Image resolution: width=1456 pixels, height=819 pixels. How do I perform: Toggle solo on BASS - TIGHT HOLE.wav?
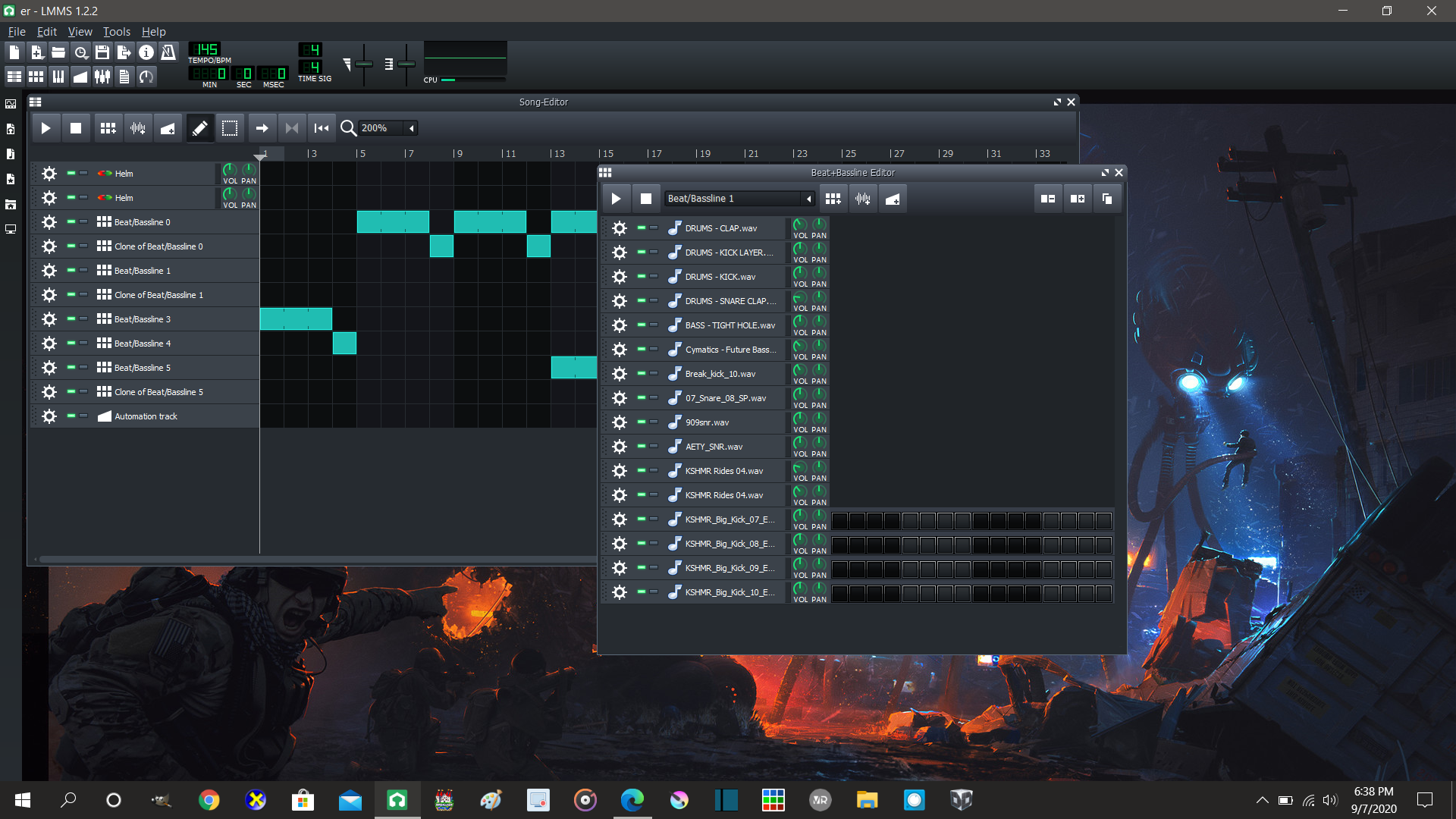click(x=654, y=325)
